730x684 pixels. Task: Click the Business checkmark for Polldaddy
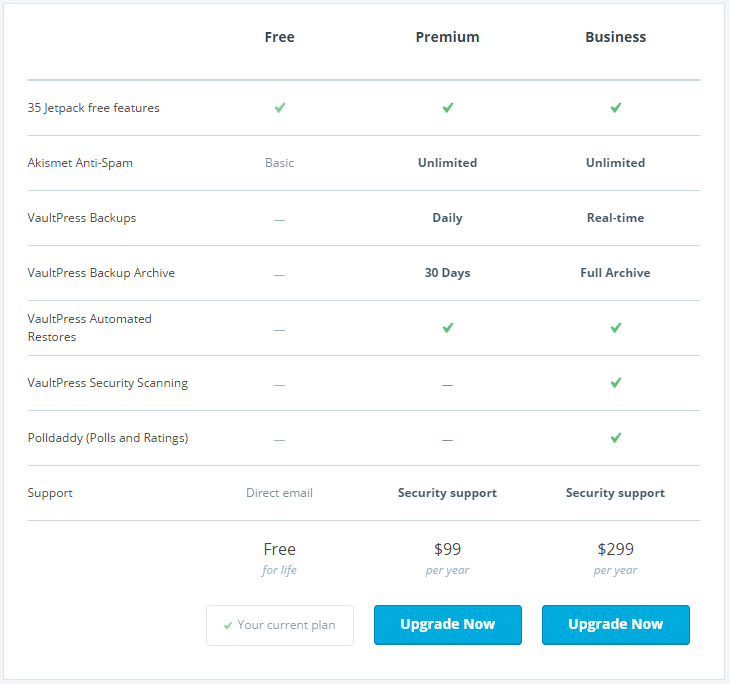(616, 438)
